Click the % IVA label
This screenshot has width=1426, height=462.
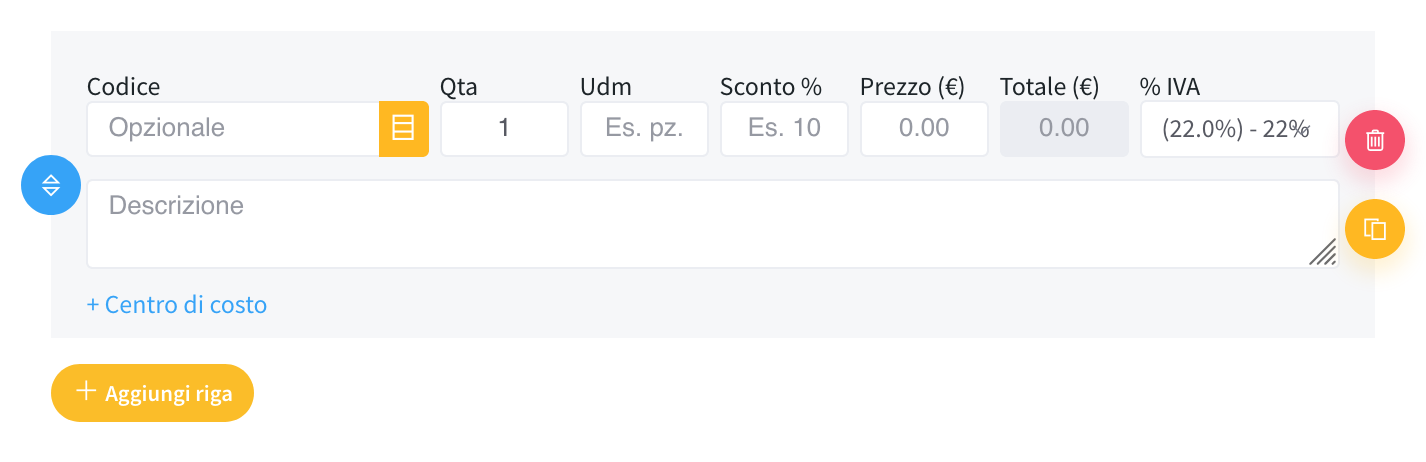coord(1170,87)
